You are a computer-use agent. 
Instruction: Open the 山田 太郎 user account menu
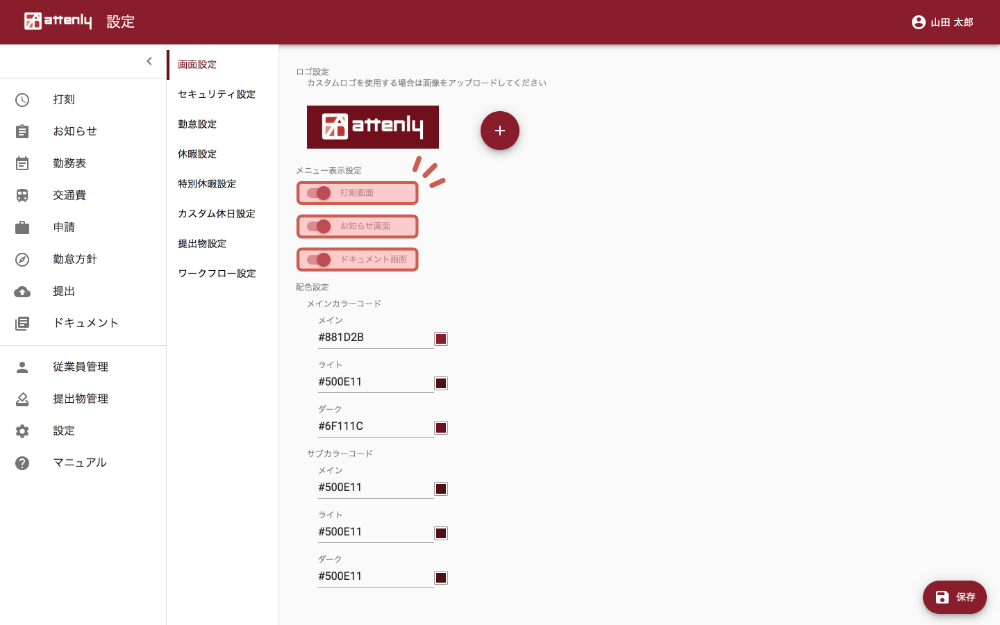(x=942, y=22)
